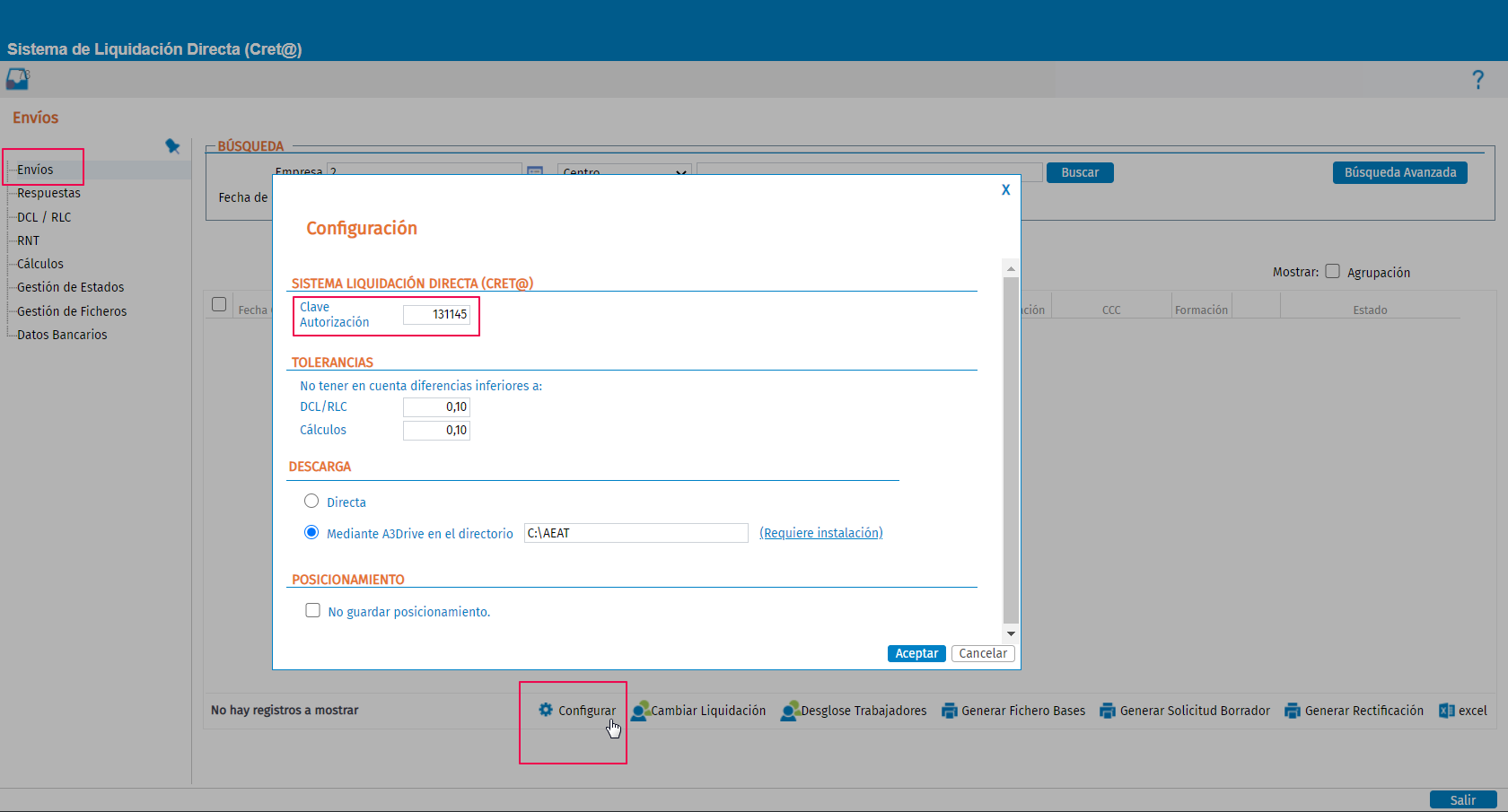This screenshot has width=1508, height=812.
Task: Click the Cálculos tolerance field
Action: pos(436,430)
